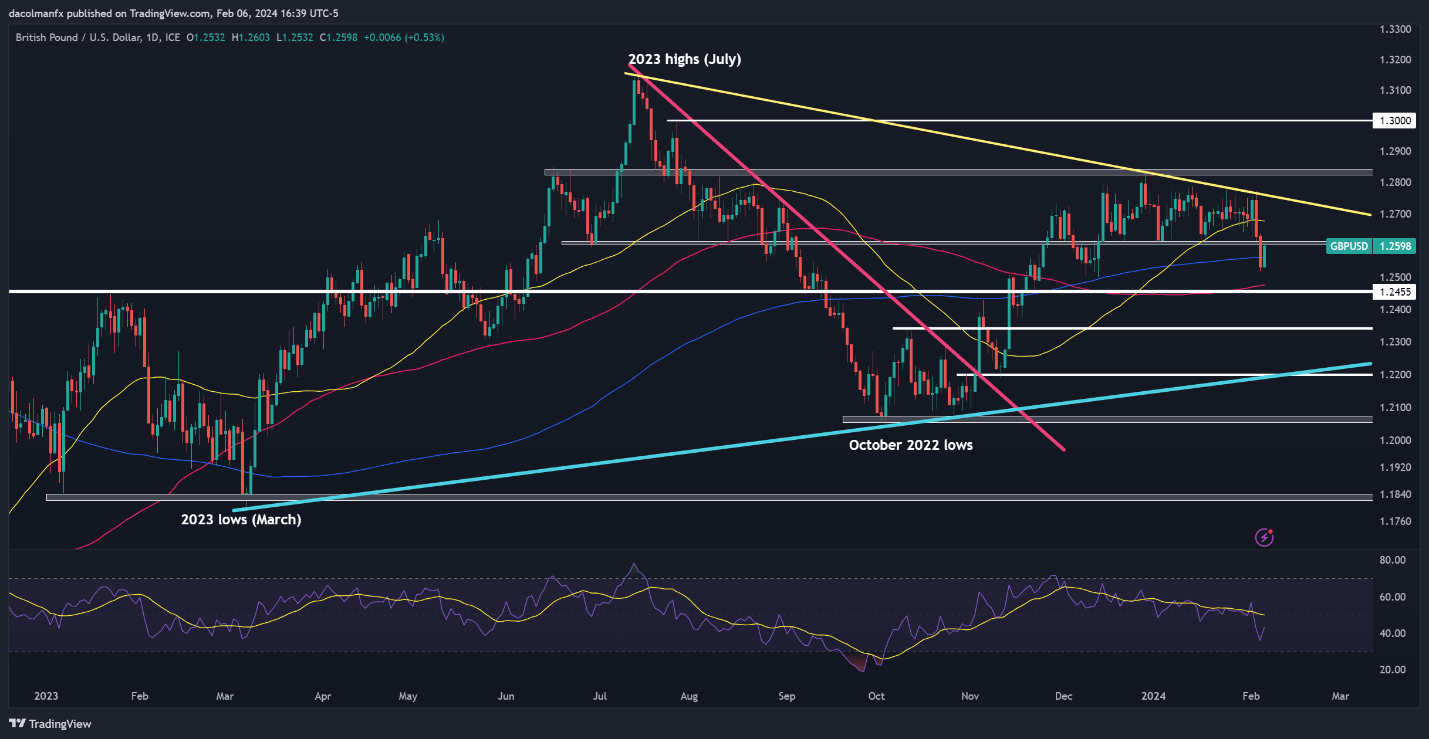Click the British Pound / U.S. Dollar chart title
Screen dimensions: 1429x739
[x=90, y=37]
